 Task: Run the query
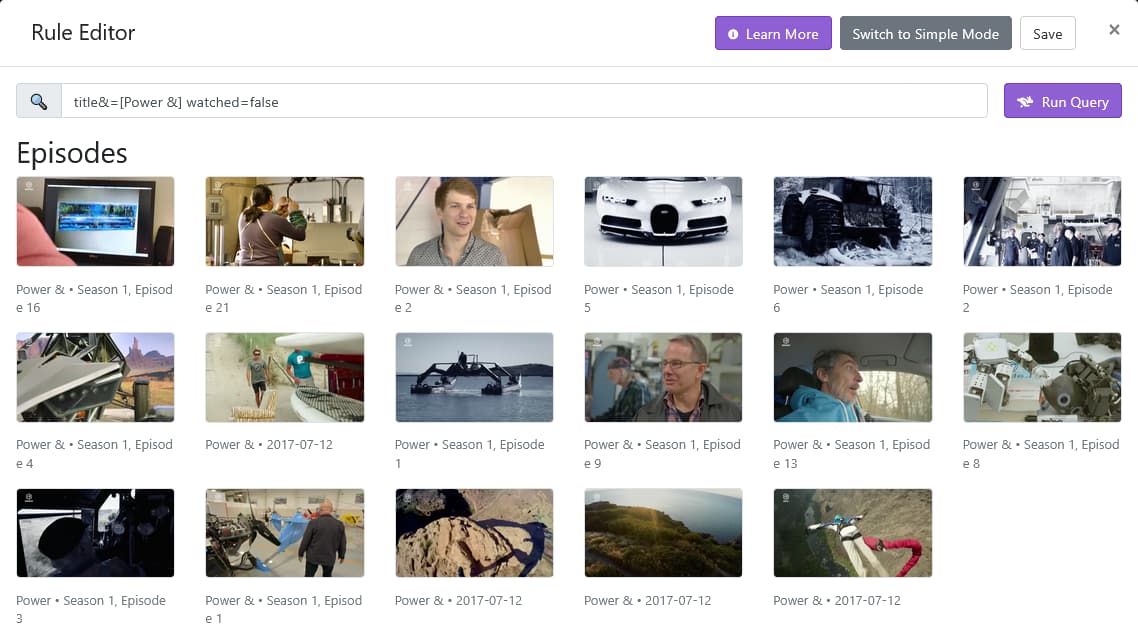point(1062,101)
